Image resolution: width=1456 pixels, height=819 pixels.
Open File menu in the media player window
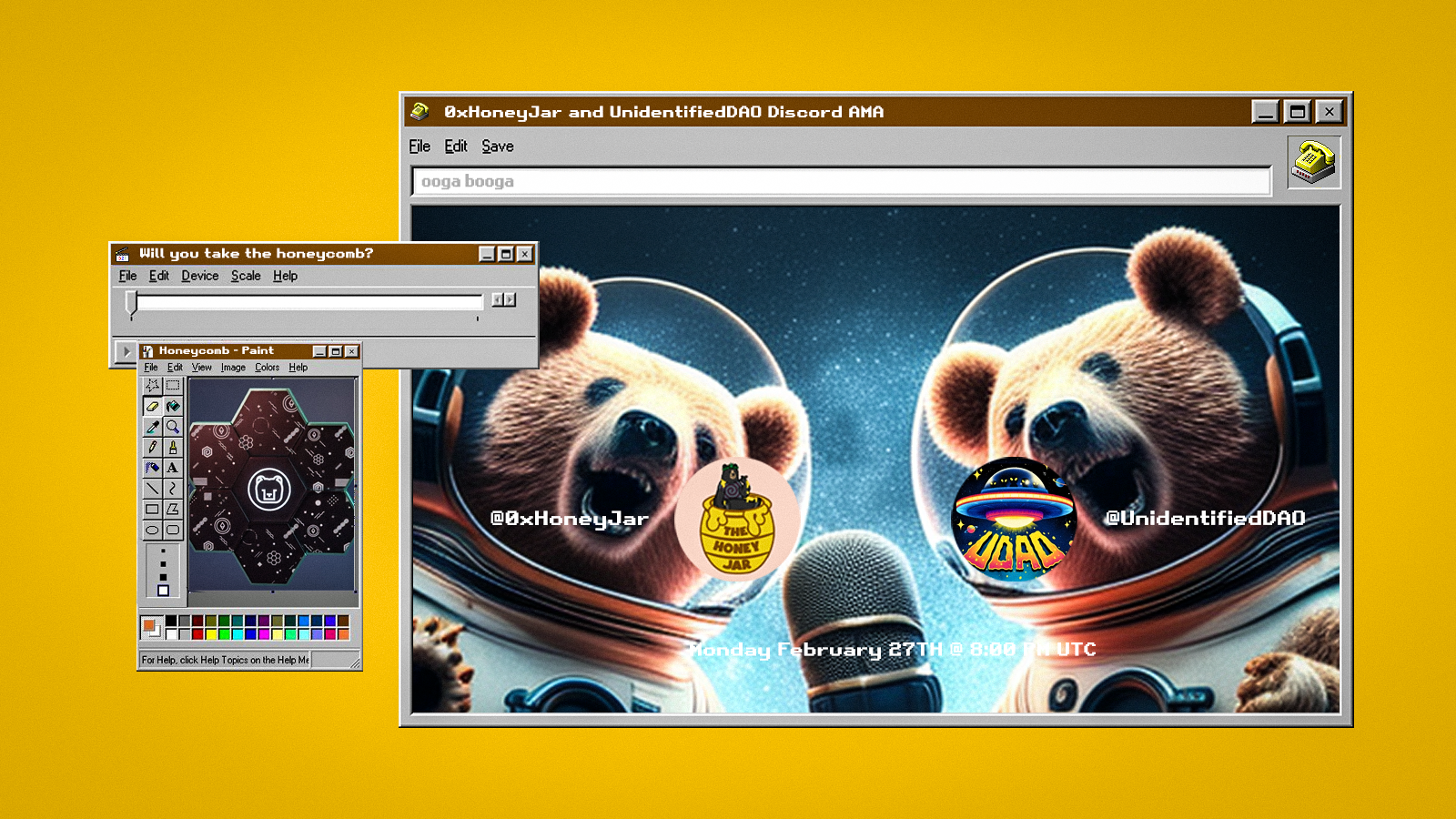(128, 276)
